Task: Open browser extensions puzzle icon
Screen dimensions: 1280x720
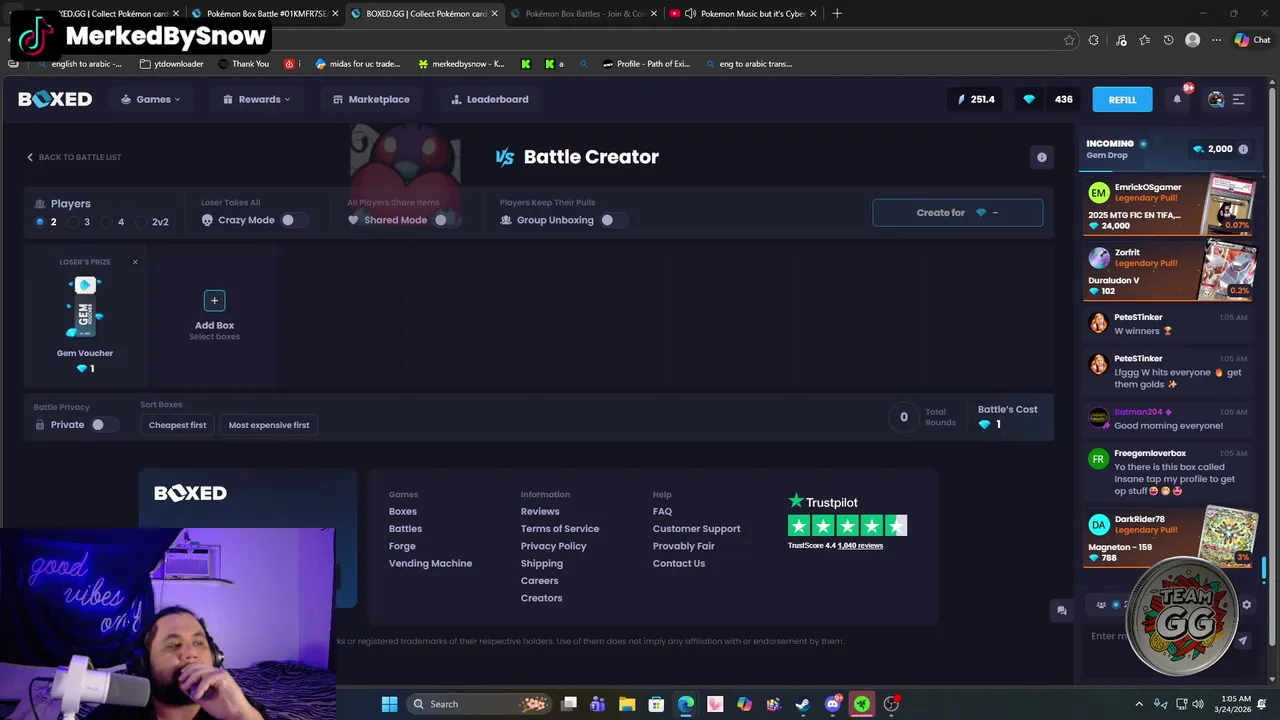Action: click(x=1094, y=40)
